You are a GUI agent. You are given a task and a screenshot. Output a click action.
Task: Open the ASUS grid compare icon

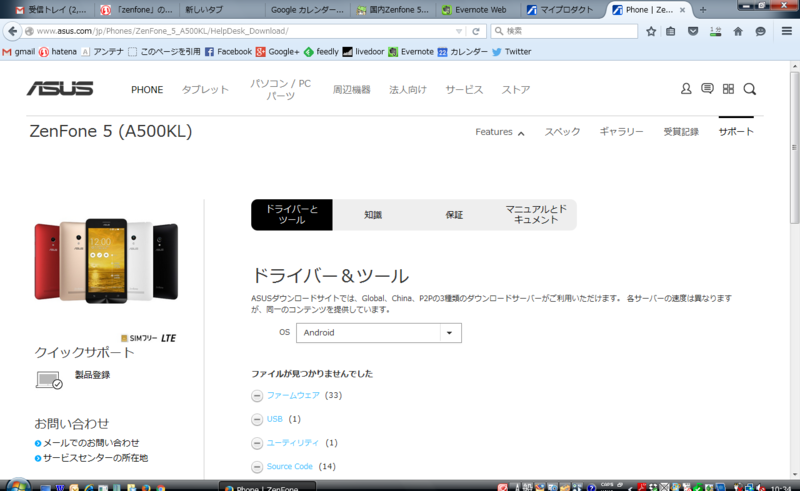click(729, 89)
